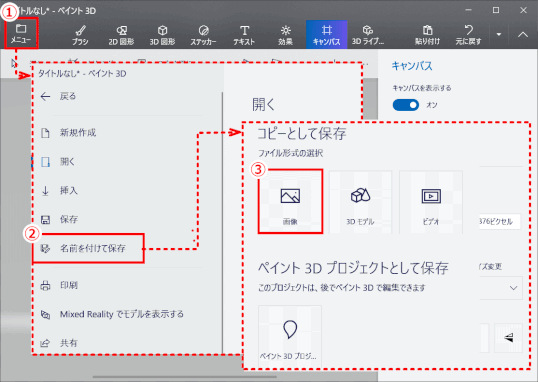538x382 pixels.
Task: Click the 貼り付け paste button
Action: [x=427, y=35]
